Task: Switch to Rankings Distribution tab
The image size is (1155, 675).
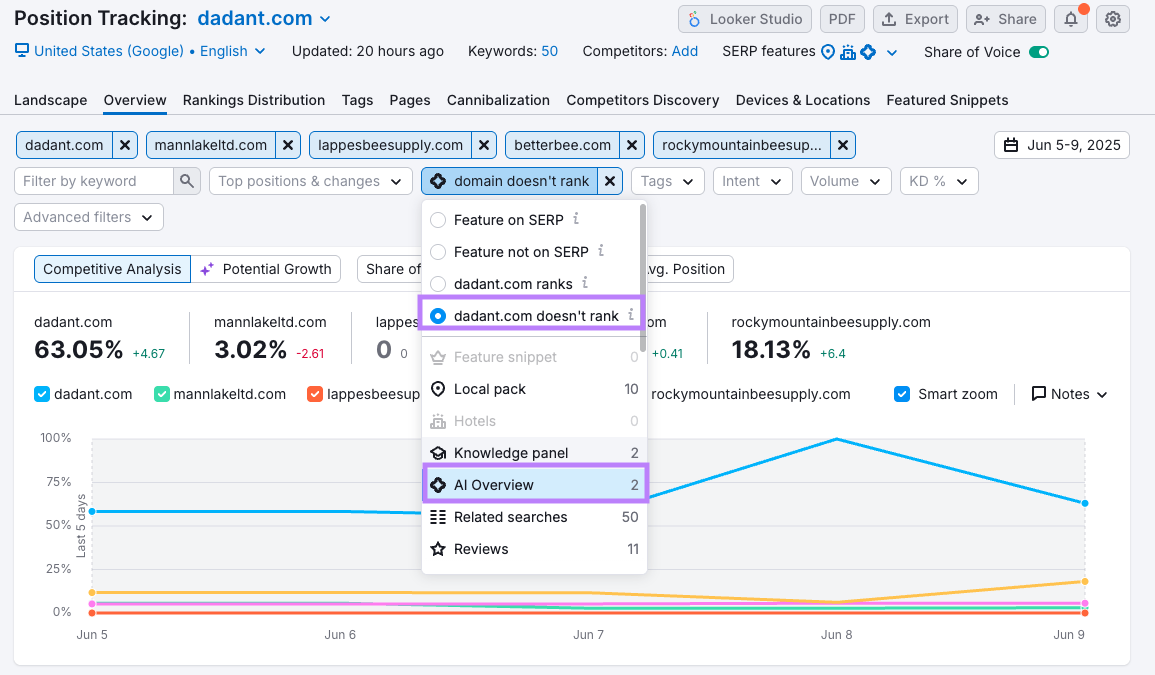Action: [253, 100]
